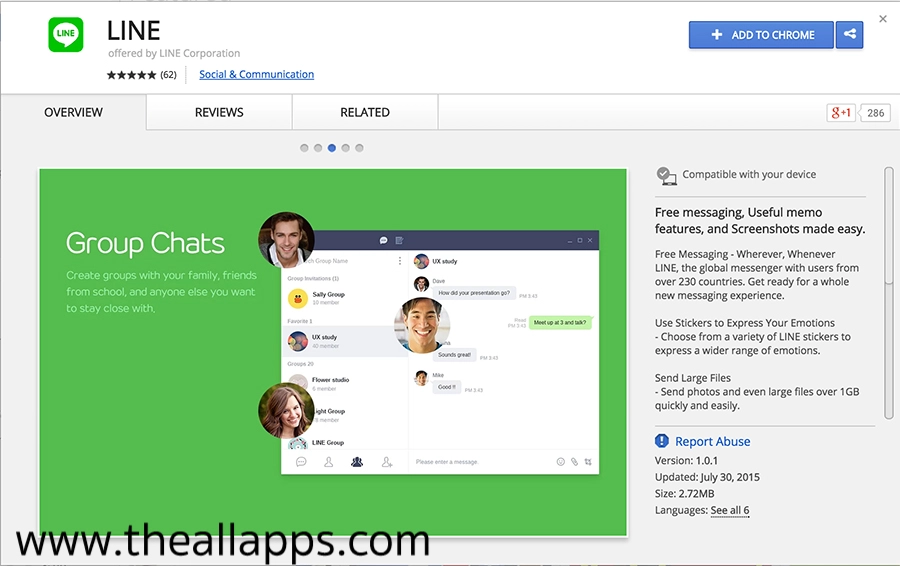Image resolution: width=900 pixels, height=566 pixels.
Task: Close the extension details dialog
Action: click(x=883, y=19)
